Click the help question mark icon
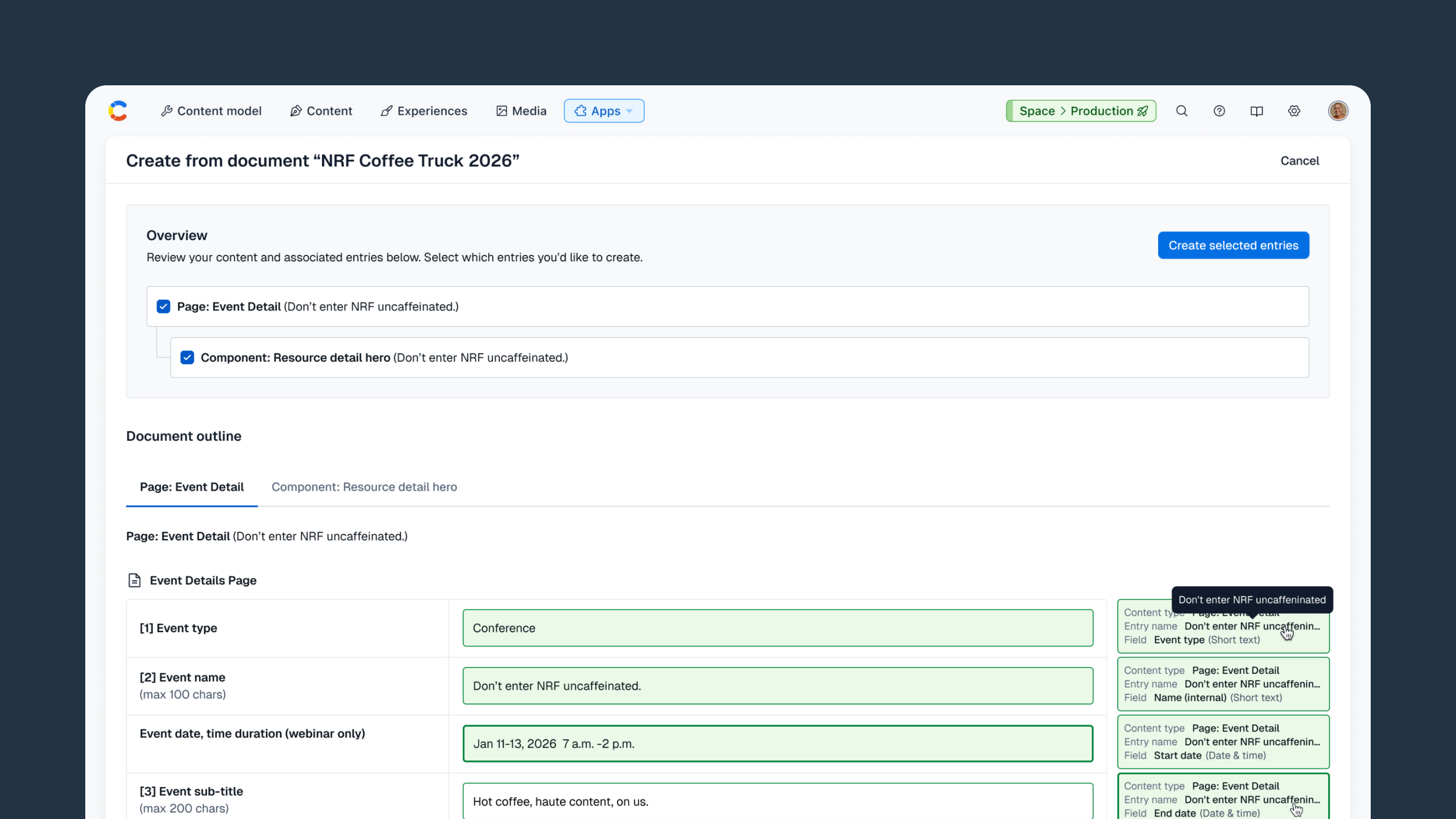1456x819 pixels. [x=1219, y=111]
